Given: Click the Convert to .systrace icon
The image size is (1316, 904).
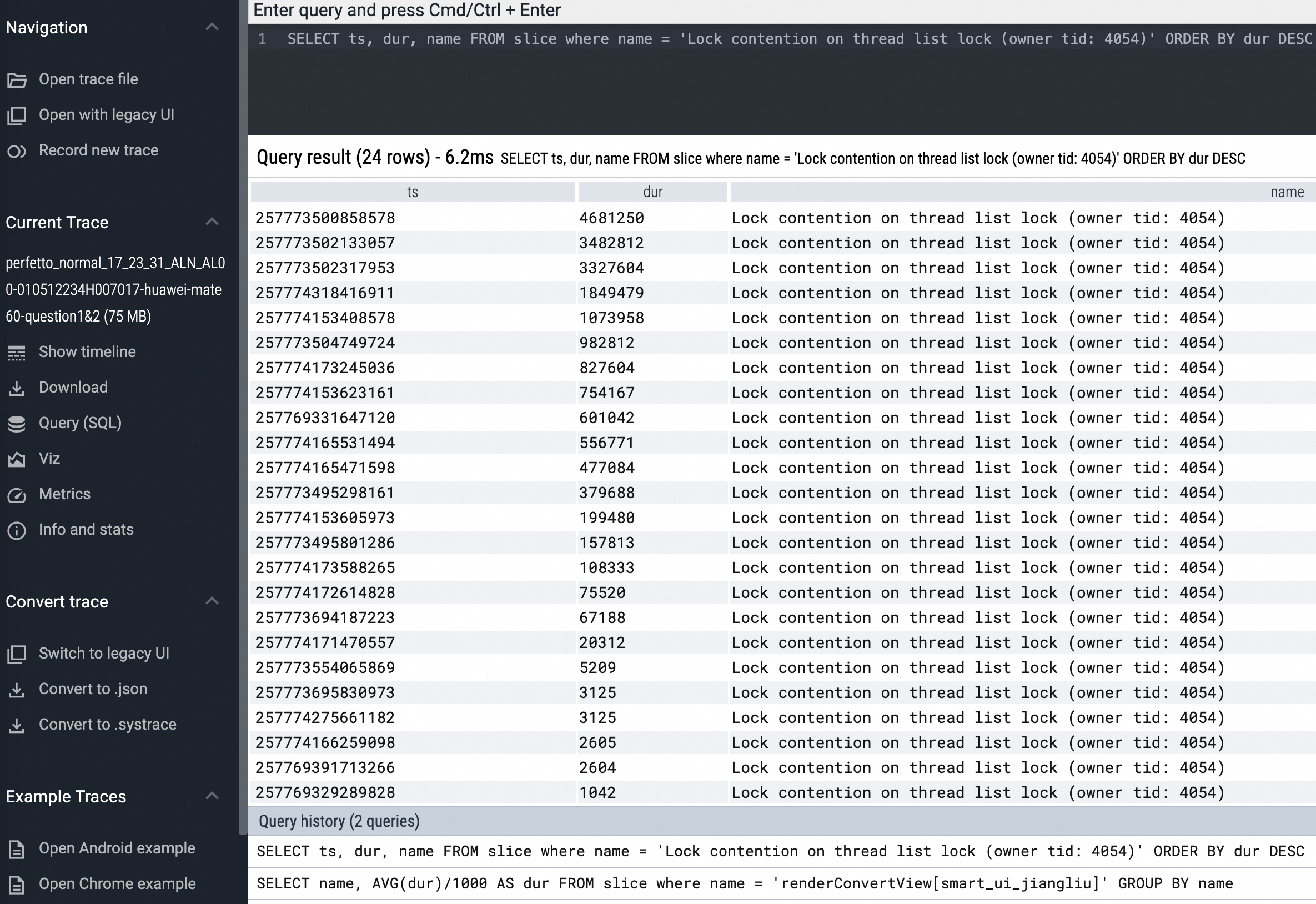Looking at the screenshot, I should click(x=17, y=725).
